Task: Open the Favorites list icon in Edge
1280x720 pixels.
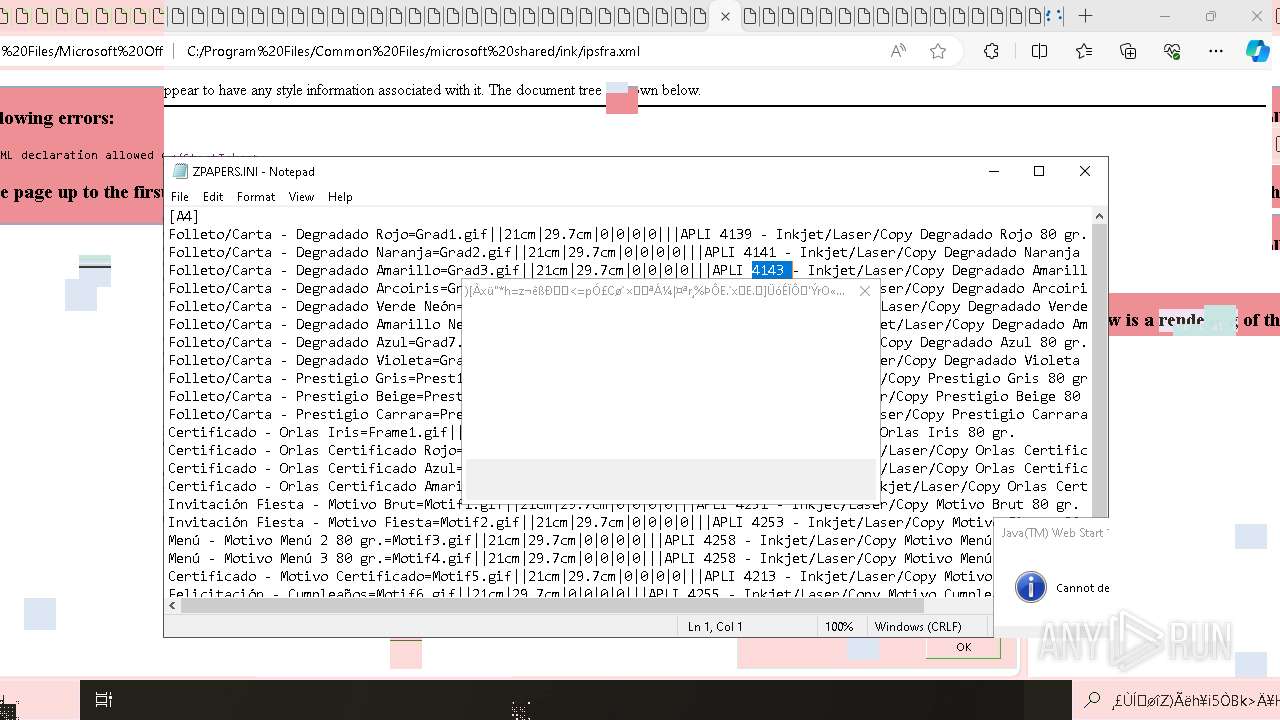Action: (x=1084, y=51)
